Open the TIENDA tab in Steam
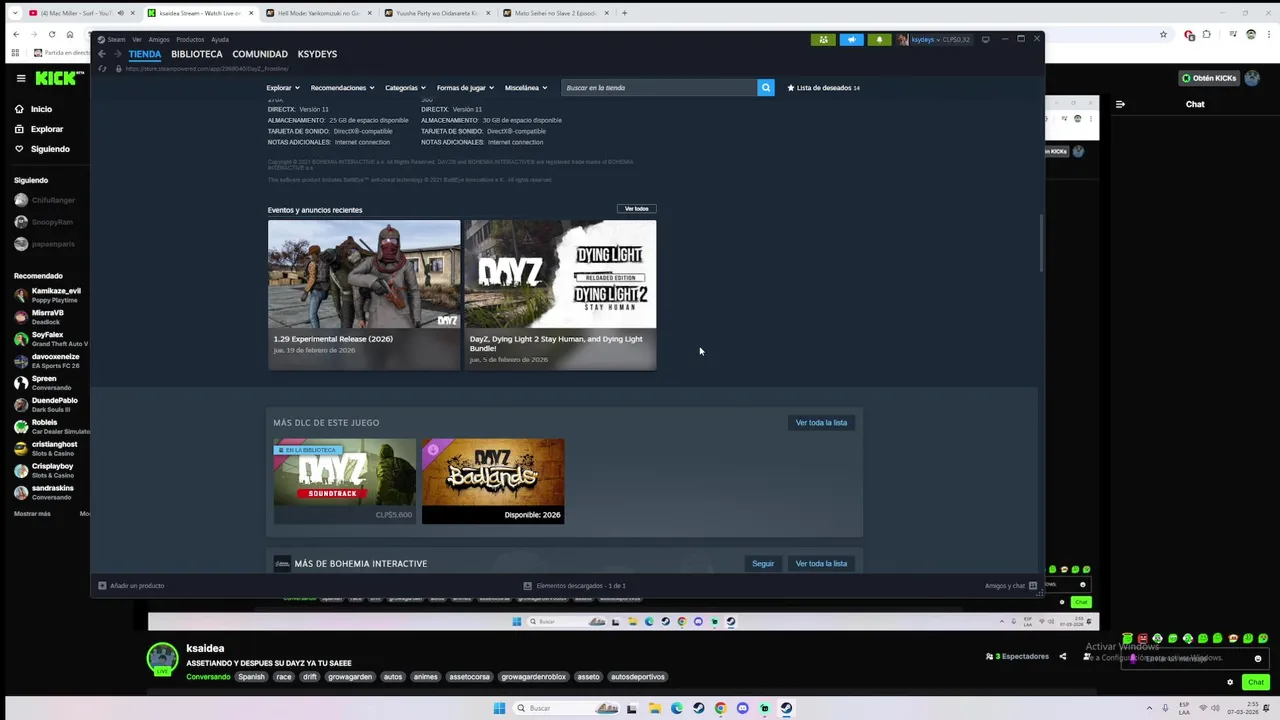 145,54
